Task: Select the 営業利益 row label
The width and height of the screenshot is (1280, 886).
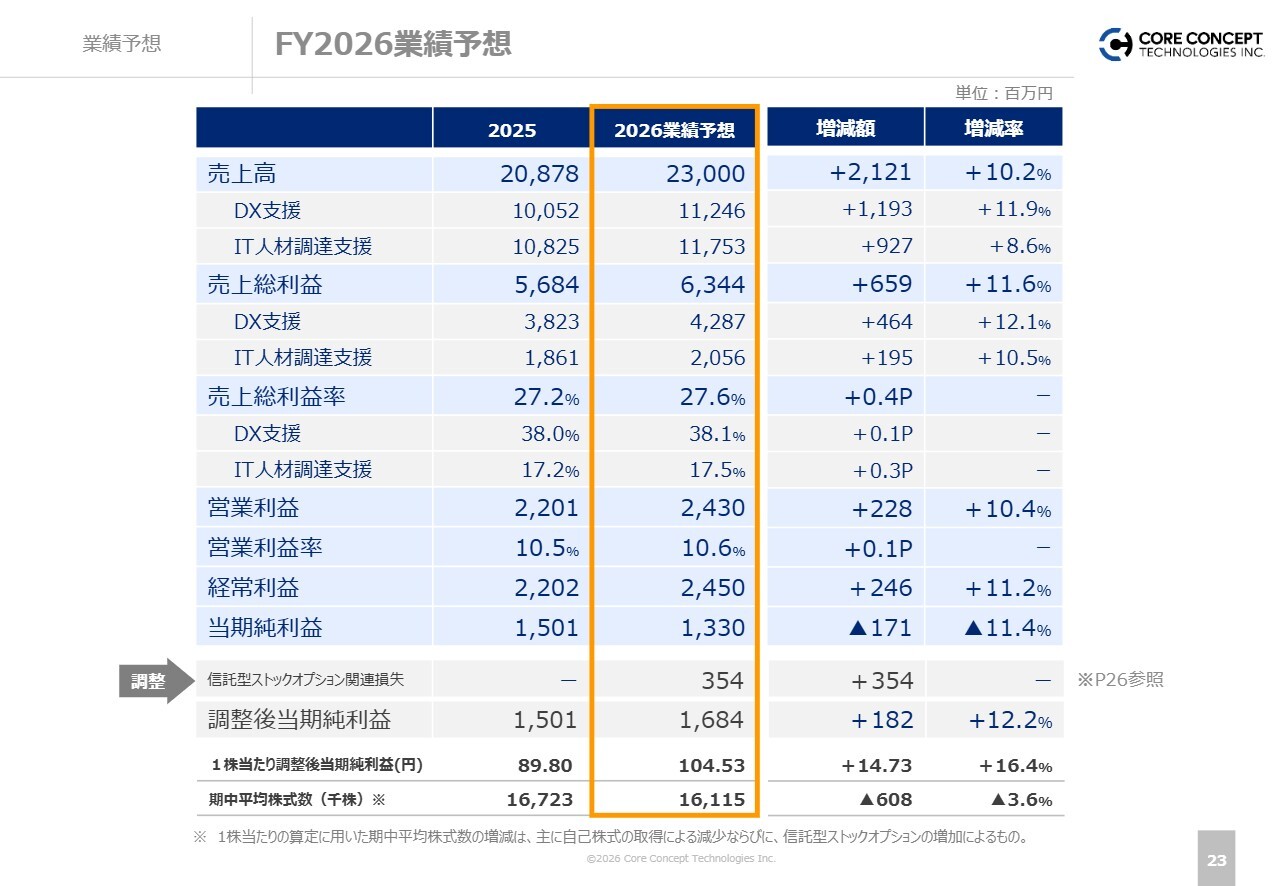Action: coord(253,508)
